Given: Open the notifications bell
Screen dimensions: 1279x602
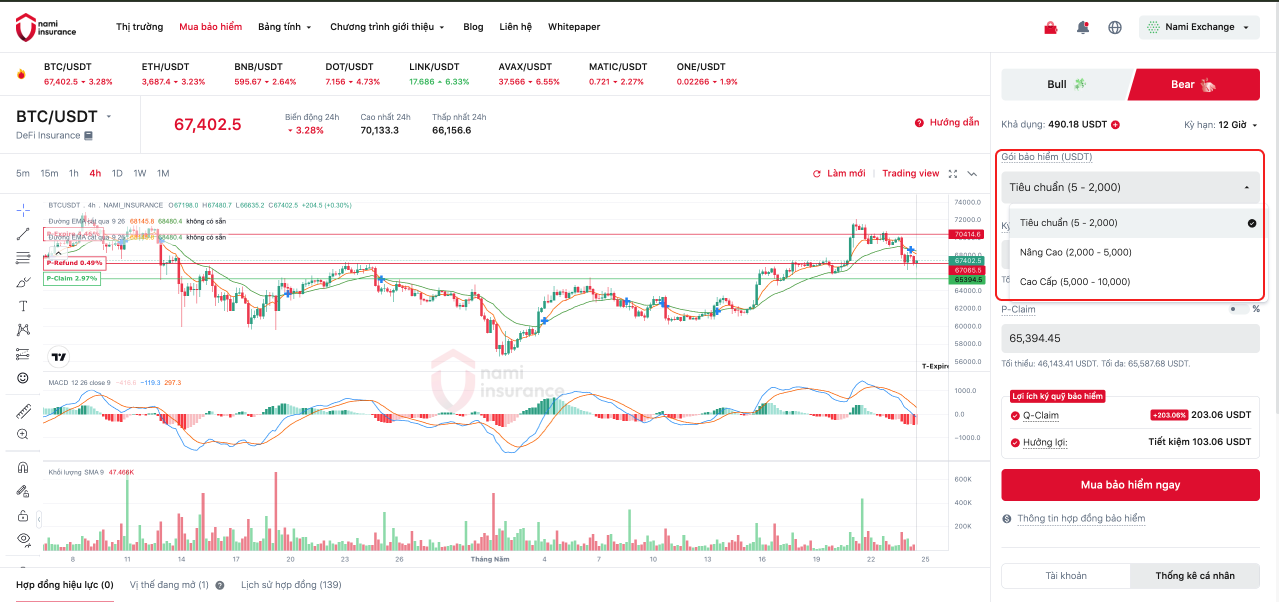Looking at the screenshot, I should (x=1083, y=28).
